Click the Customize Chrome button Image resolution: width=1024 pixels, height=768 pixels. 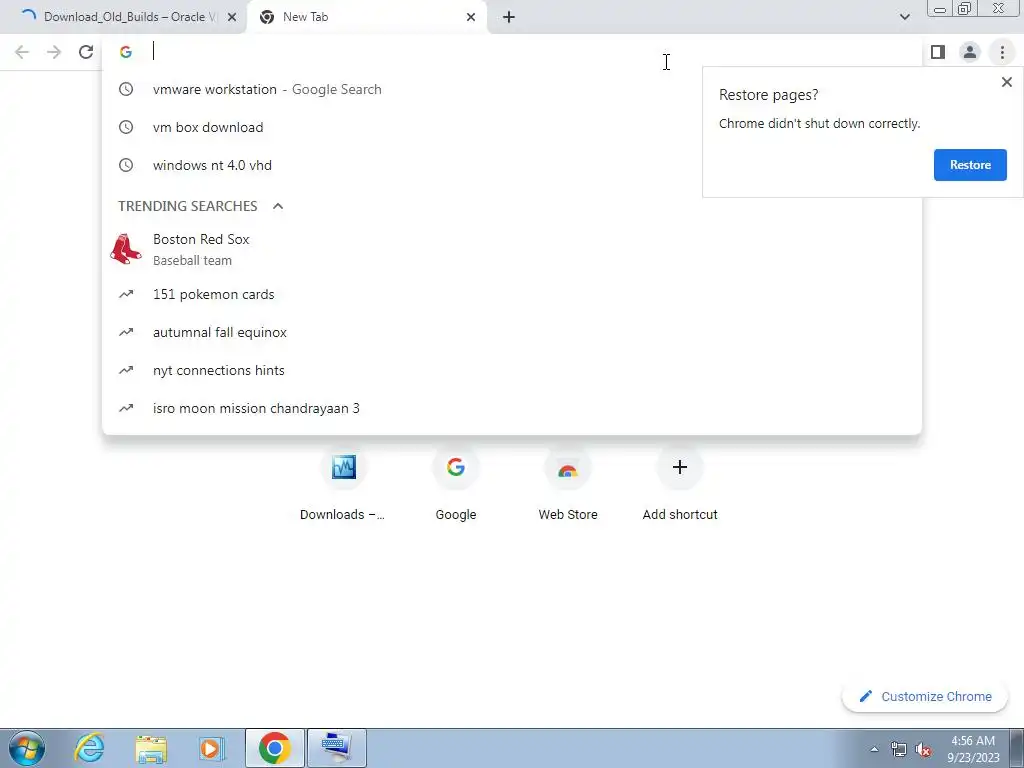(925, 697)
